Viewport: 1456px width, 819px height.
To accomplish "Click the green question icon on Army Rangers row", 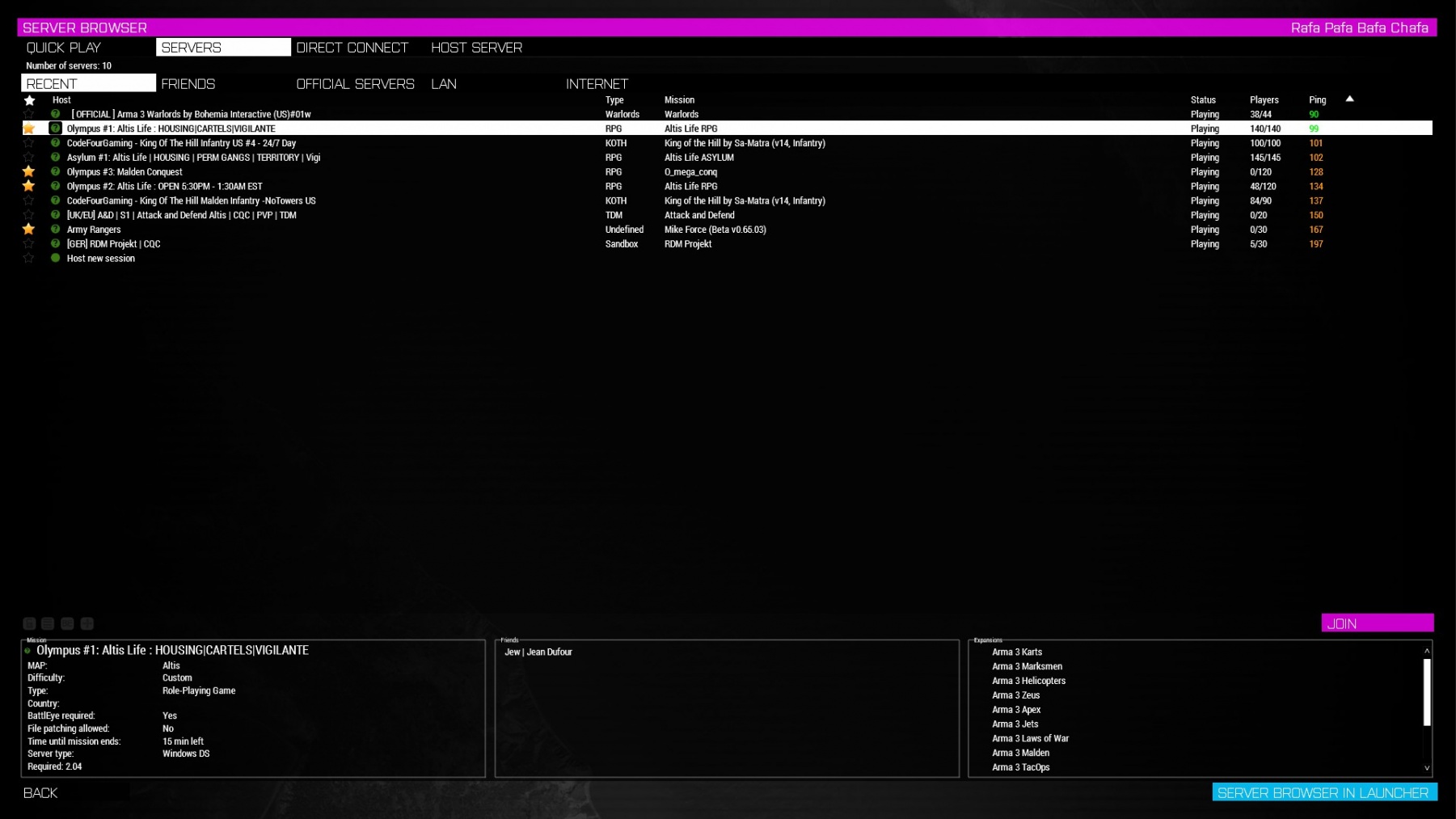I will tap(53, 230).
